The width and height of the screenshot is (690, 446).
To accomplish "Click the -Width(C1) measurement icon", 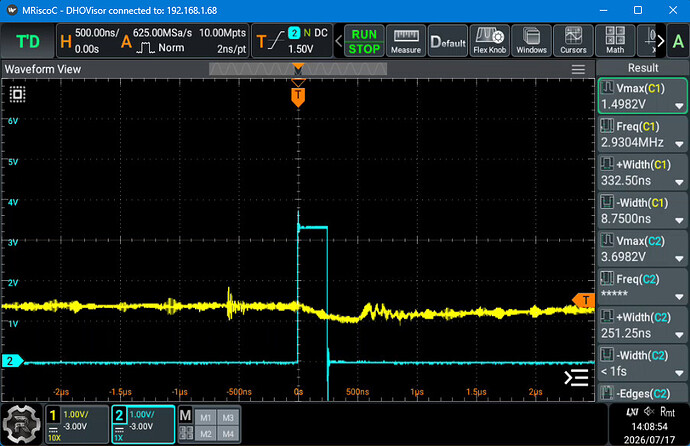I will [607, 202].
